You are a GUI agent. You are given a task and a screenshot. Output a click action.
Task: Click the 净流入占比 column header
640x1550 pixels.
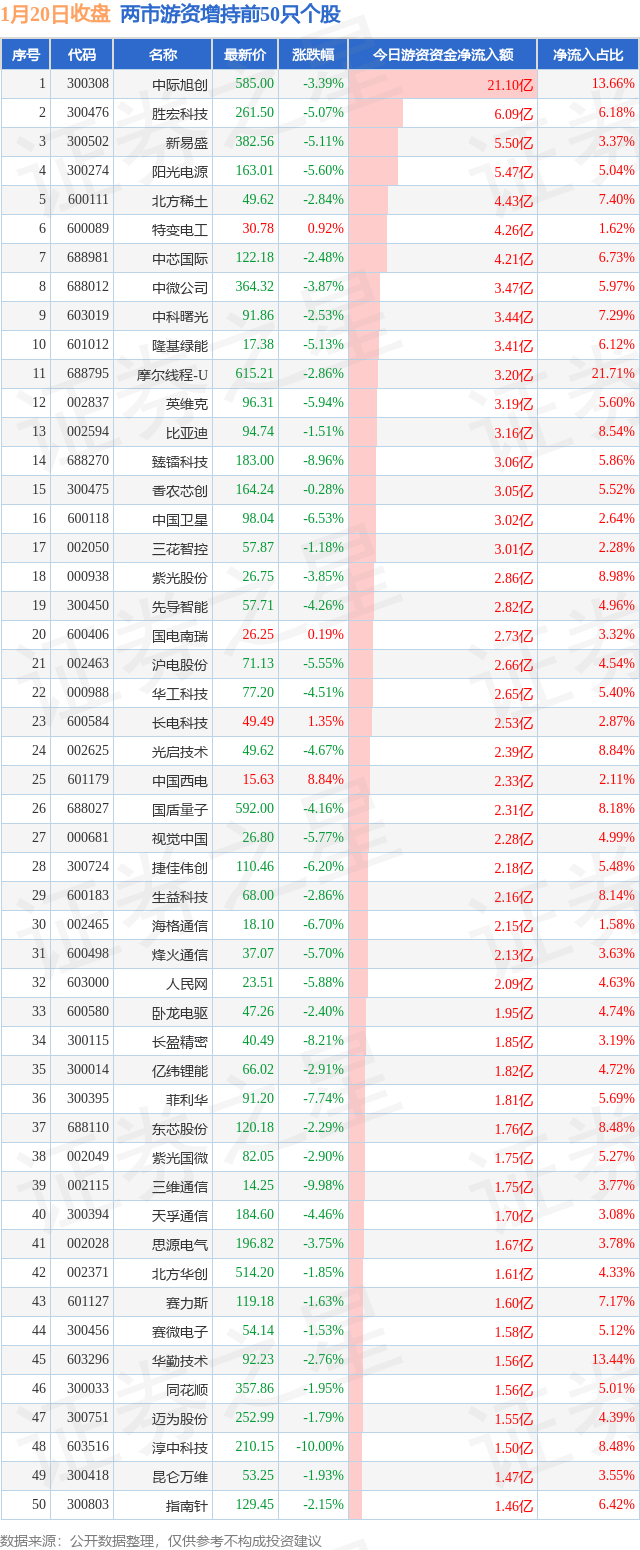click(x=588, y=55)
